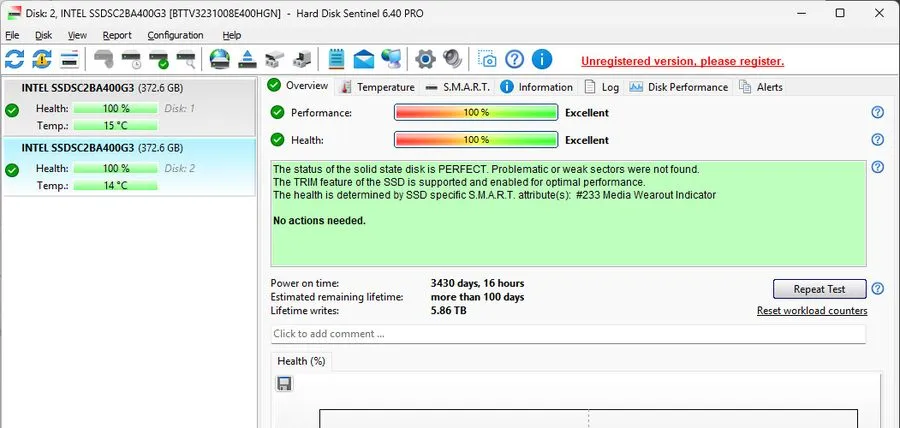Click the blue envelope email icon
This screenshot has width=900, height=428.
[x=363, y=59]
